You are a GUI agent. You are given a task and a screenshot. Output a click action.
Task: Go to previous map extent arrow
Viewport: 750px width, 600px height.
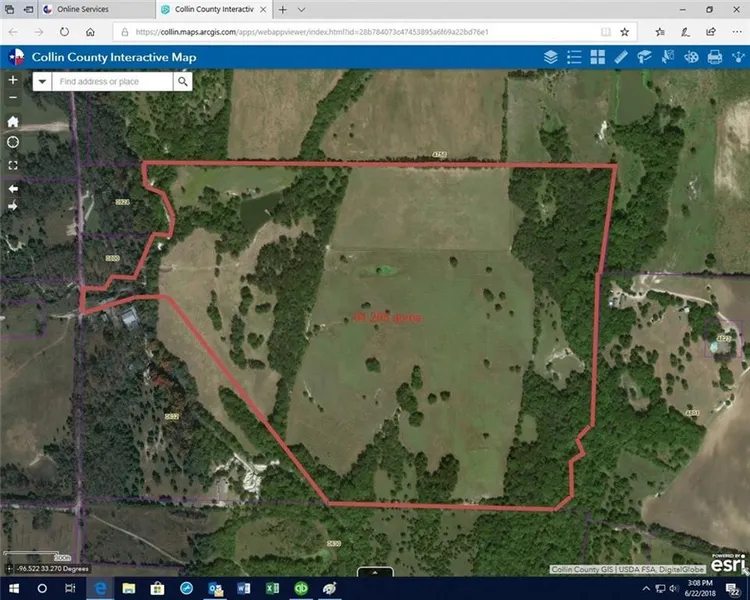click(13, 188)
